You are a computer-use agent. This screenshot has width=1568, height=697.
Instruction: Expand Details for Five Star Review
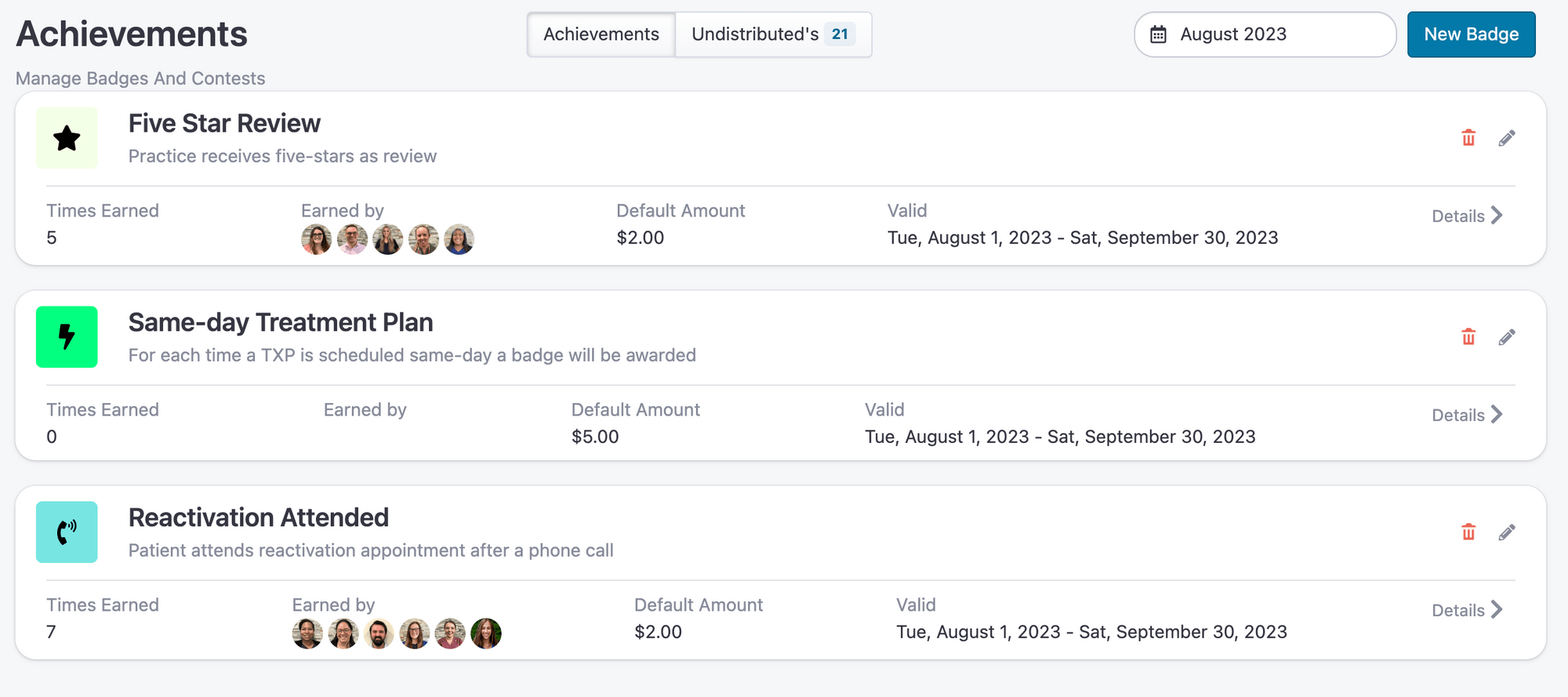click(1467, 216)
